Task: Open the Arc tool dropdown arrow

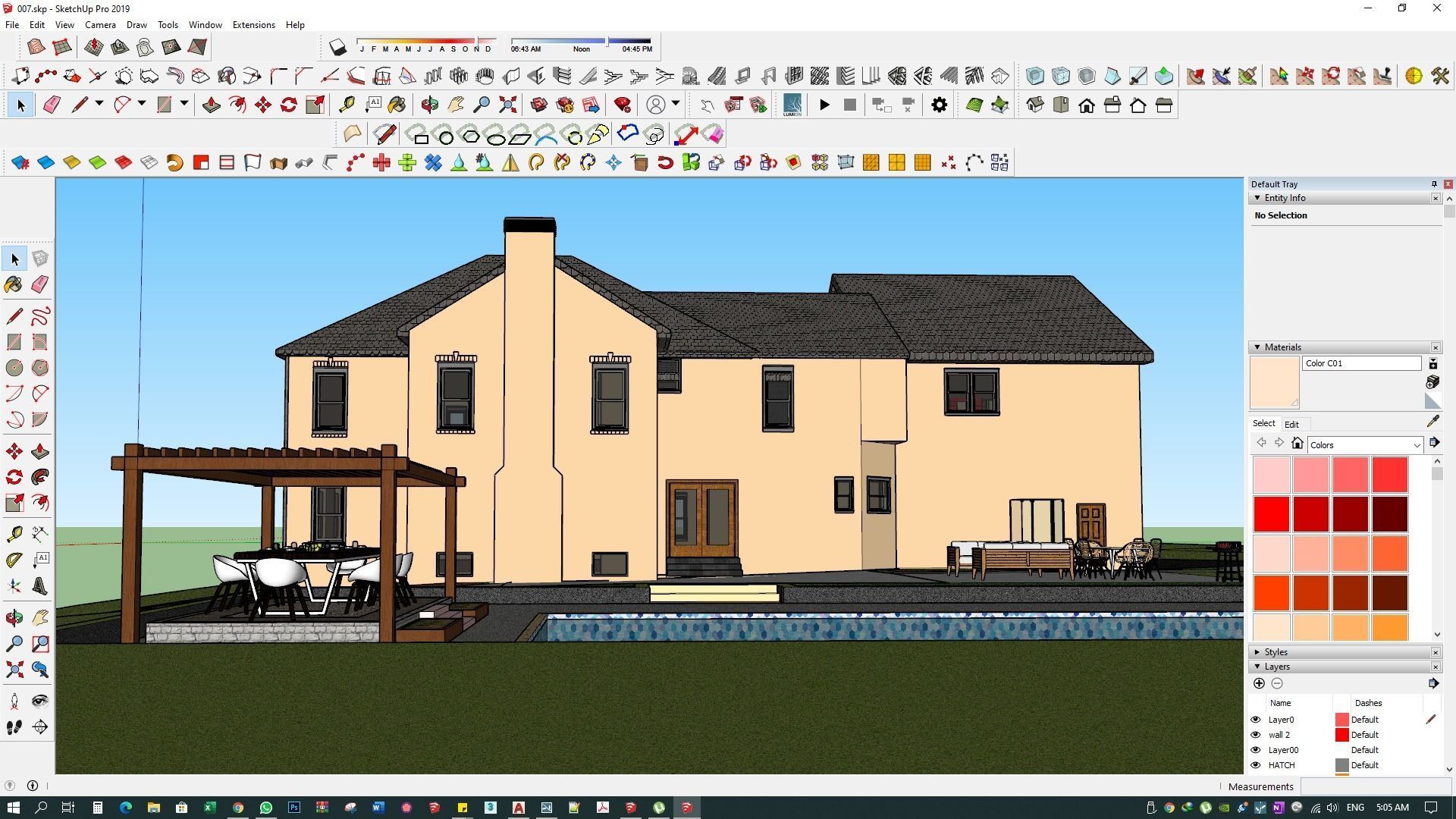Action: (141, 104)
